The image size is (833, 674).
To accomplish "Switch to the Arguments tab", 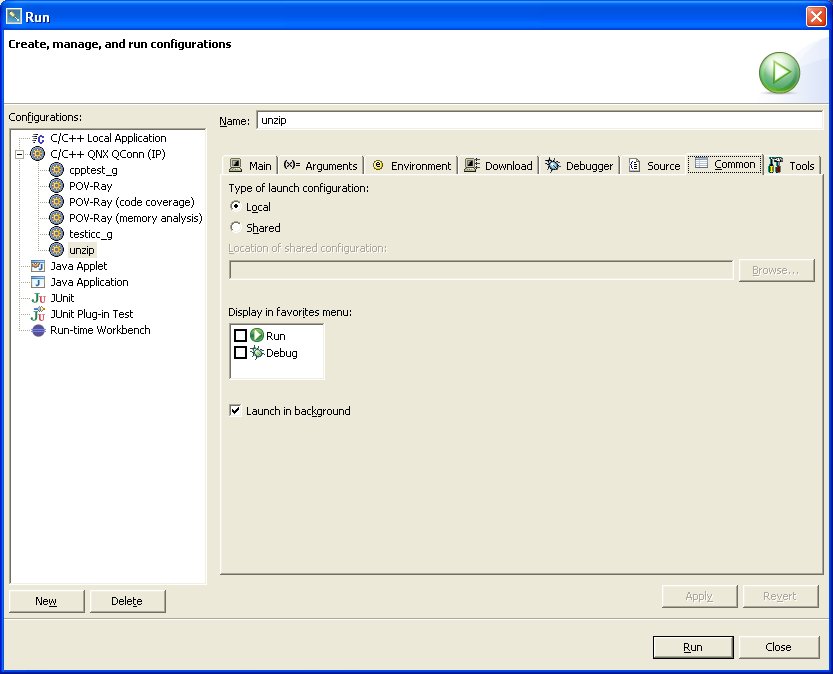I will coord(320,166).
